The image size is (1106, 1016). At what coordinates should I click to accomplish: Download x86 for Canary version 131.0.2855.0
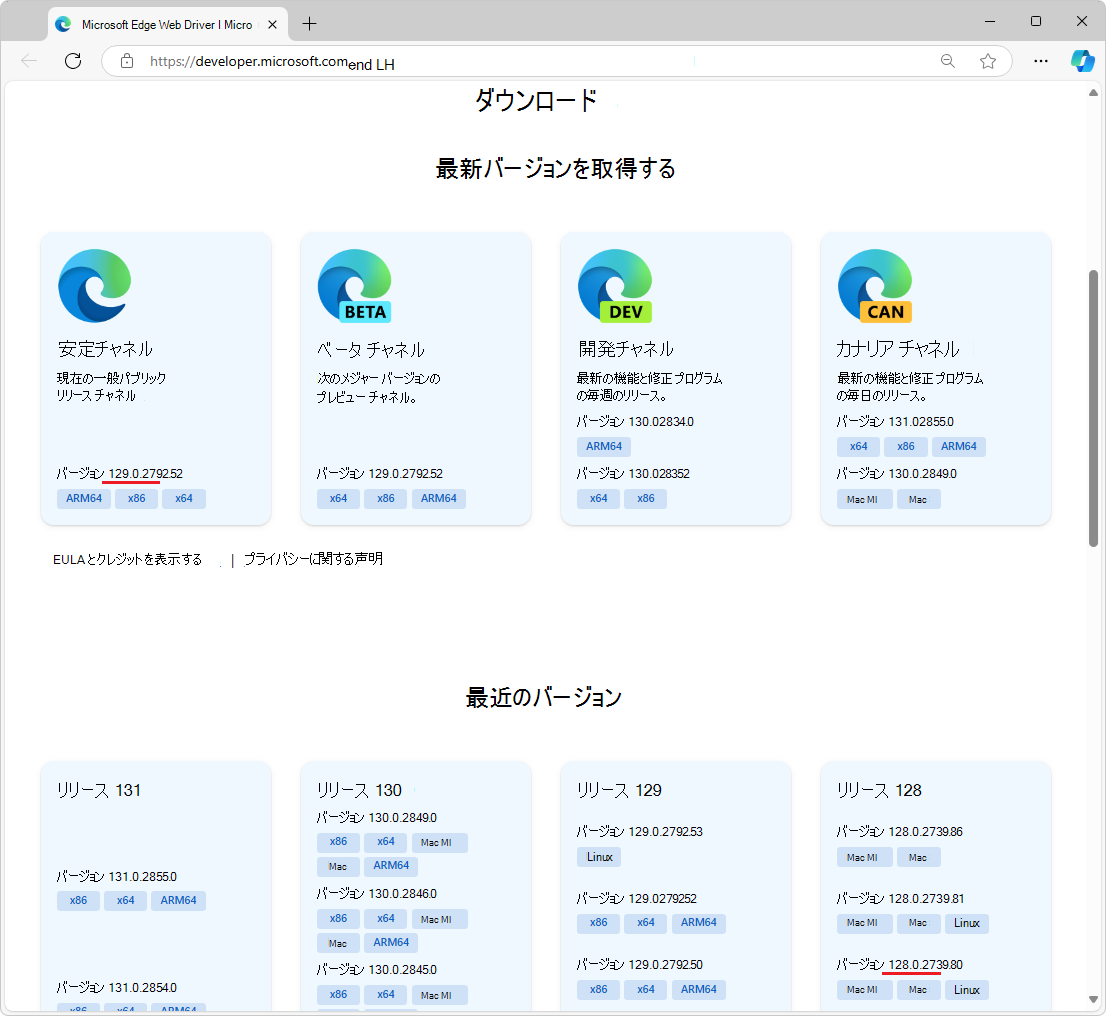coord(906,447)
